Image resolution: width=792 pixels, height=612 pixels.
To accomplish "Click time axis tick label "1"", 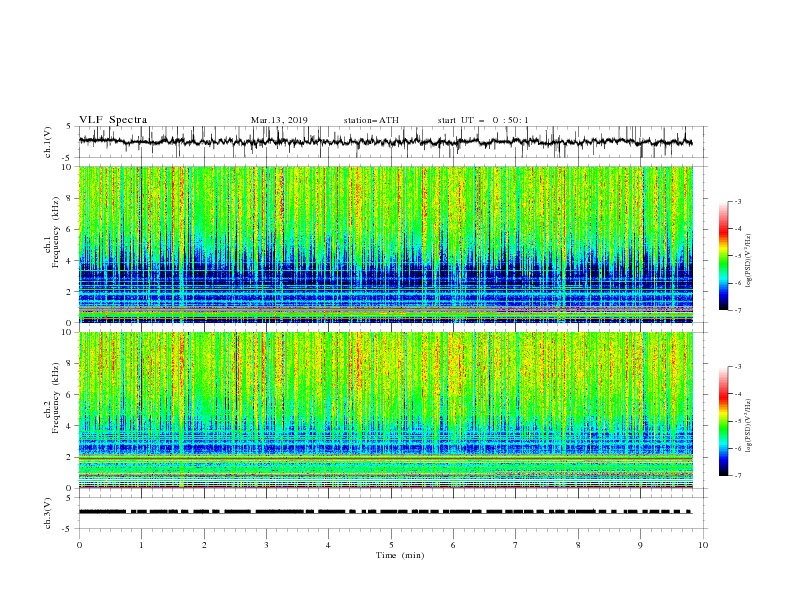I will (x=141, y=545).
